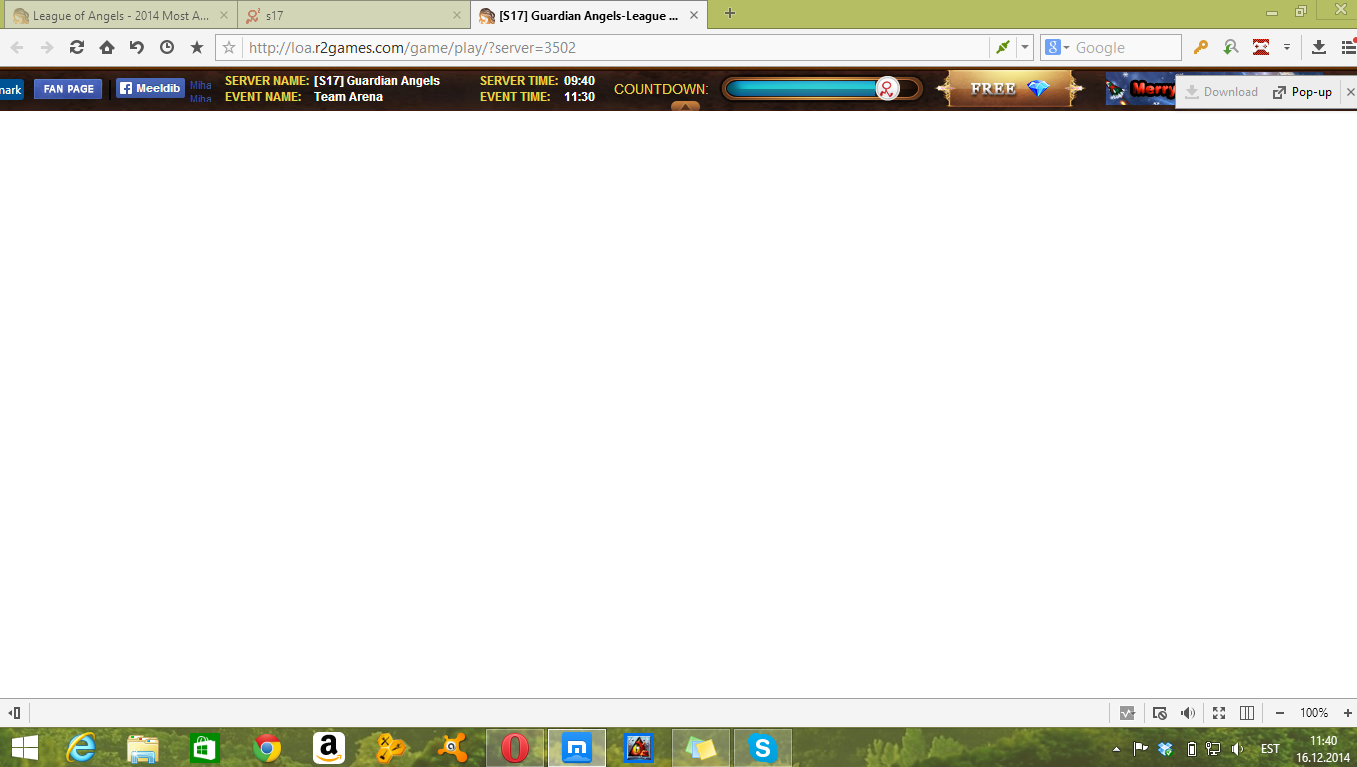
Task: Open the download manager arrow icon
Action: click(1318, 47)
